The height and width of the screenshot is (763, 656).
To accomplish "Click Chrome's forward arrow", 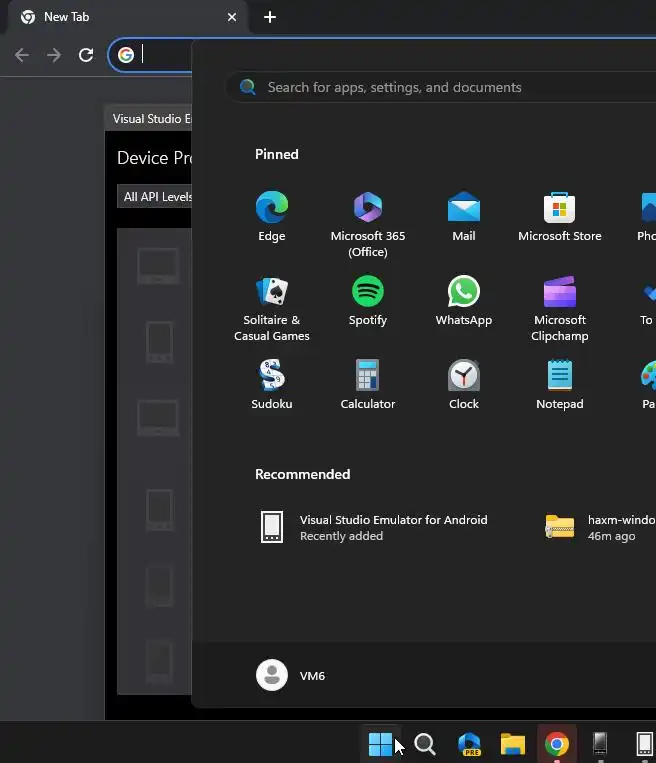I will (x=54, y=55).
